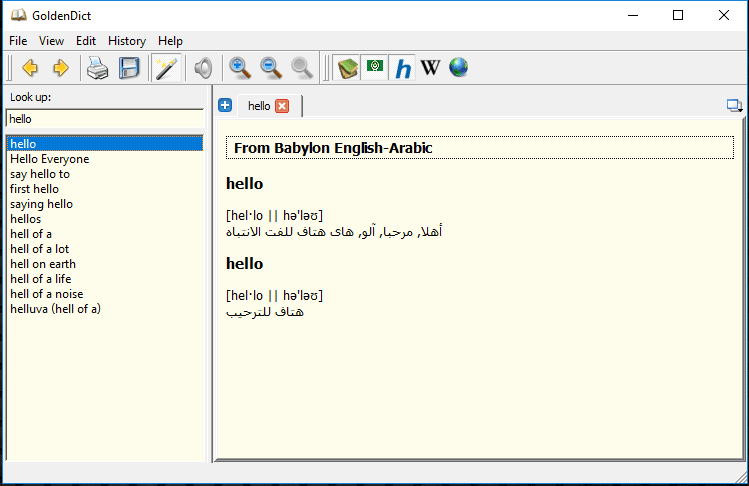
Task: Open the History menu
Action: 127,41
